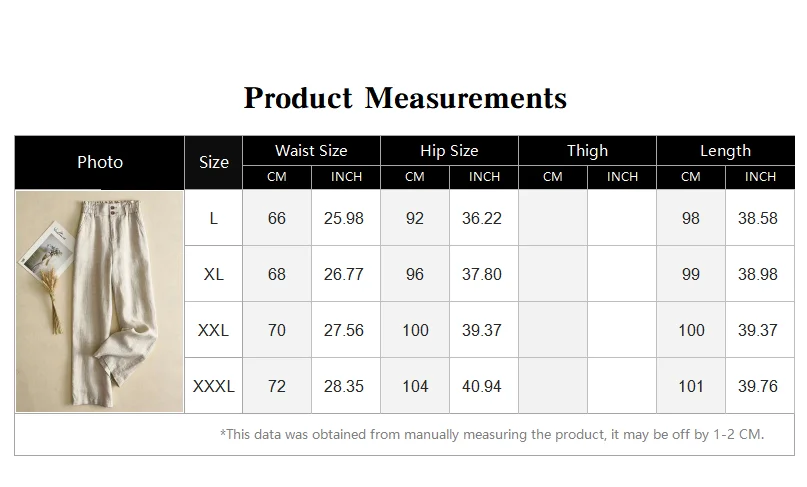
Task: Click the Thigh column header
Action: pyautogui.click(x=587, y=151)
